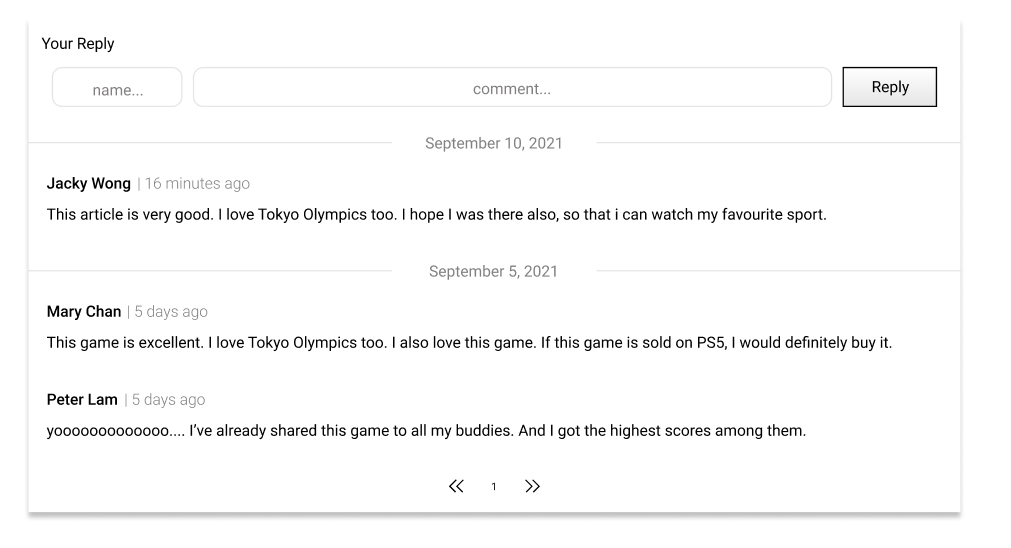Click the September 10, 2021 date separator
Viewport: 1011px width, 548px height.
pos(493,143)
